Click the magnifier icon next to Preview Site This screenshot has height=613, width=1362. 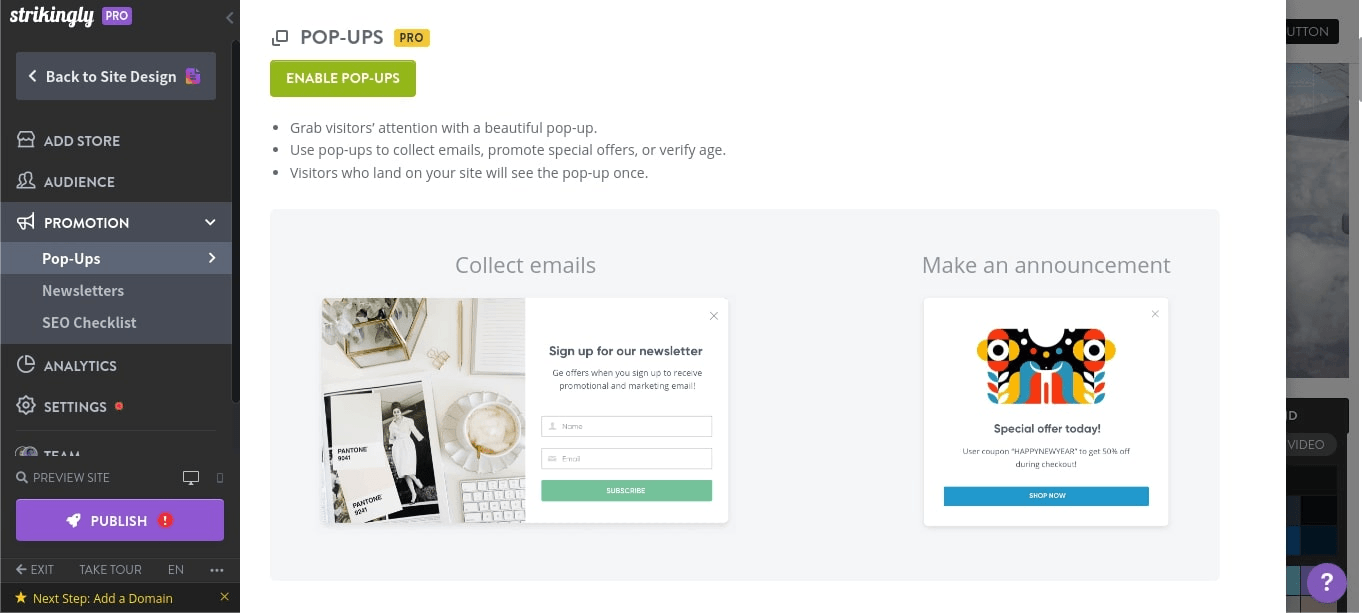click(22, 477)
